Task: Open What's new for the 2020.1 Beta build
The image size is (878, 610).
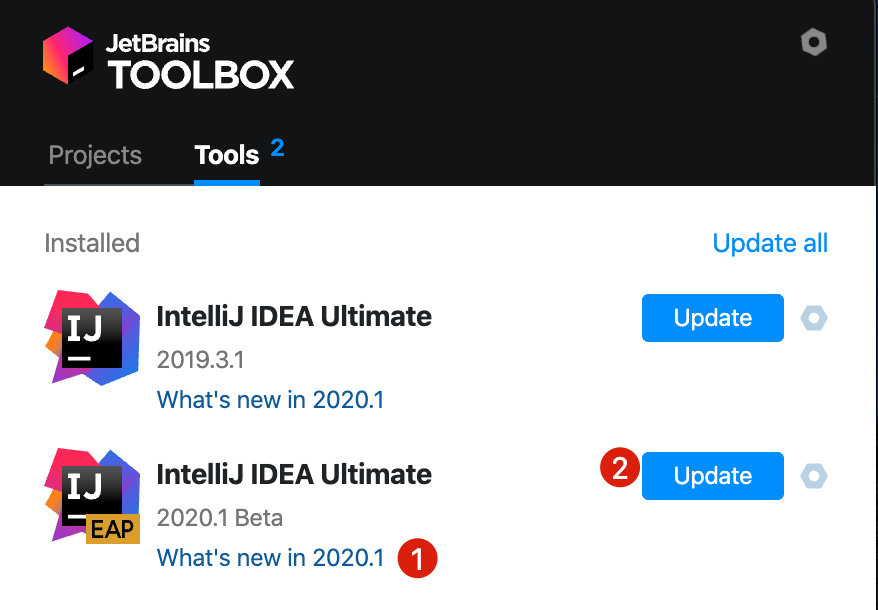Action: [x=270, y=557]
